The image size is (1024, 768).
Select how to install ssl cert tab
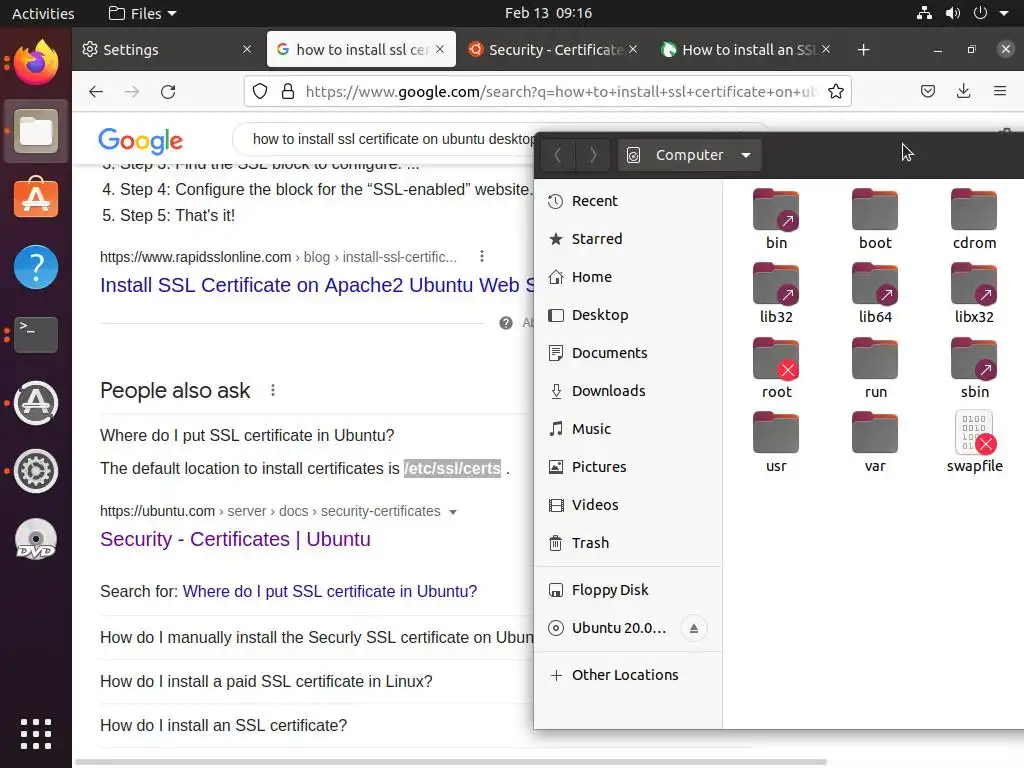click(x=361, y=50)
